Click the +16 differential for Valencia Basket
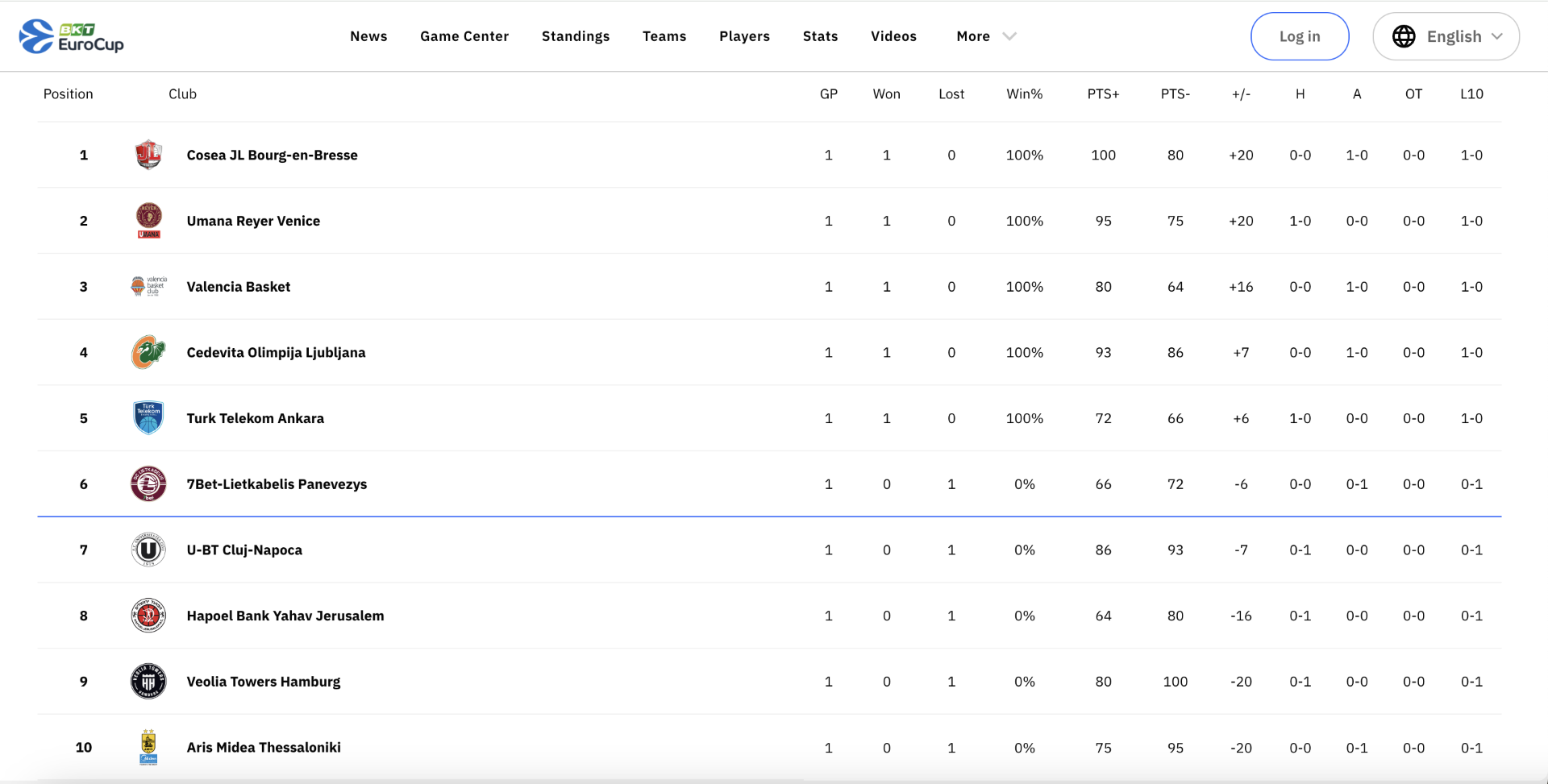The width and height of the screenshot is (1548, 784). pos(1241,286)
